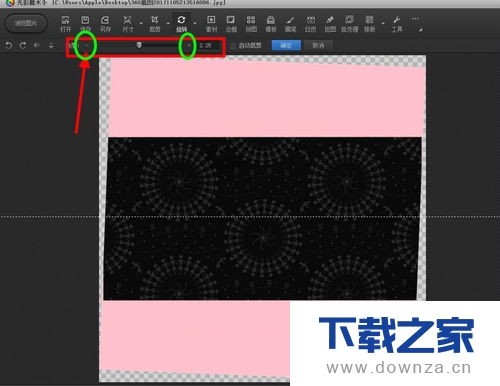This screenshot has width=500, height=386.
Task: Open the Batch processing (批处理) tool
Action: click(x=349, y=24)
